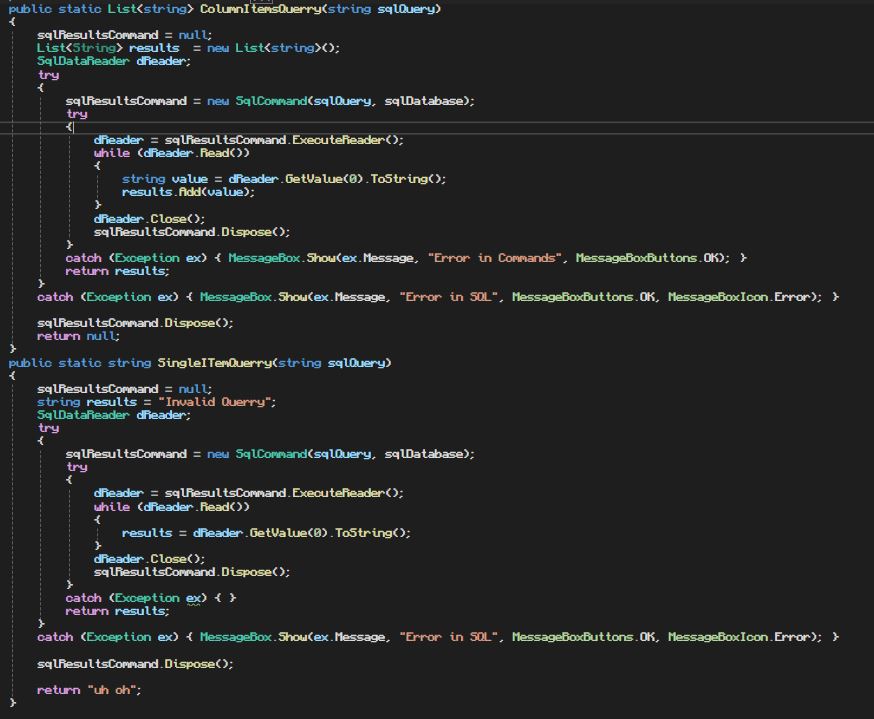The width and height of the screenshot is (874, 719).
Task: Click the results.Add(value); statement
Action: pyautogui.click(x=188, y=192)
